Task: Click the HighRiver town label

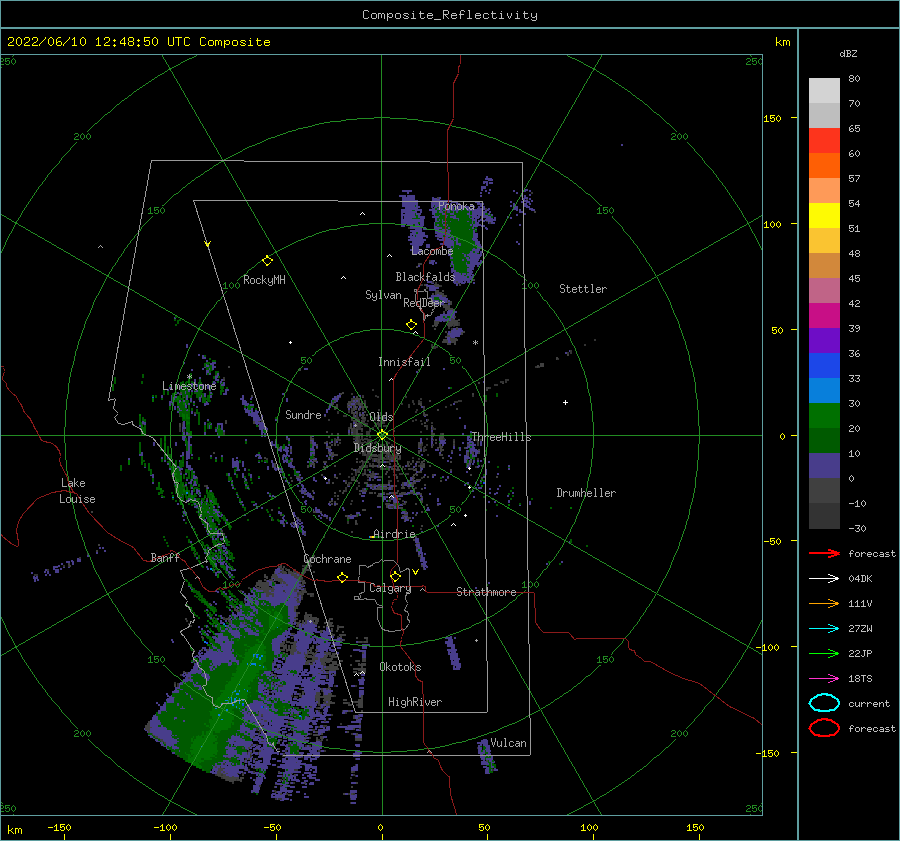Action: 415,702
